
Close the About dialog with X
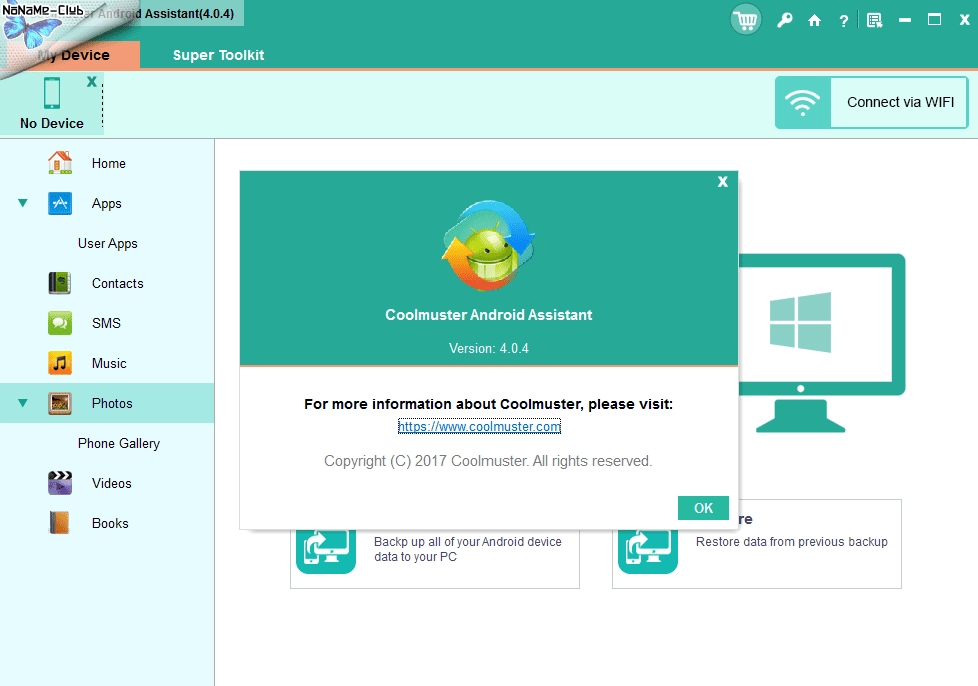(722, 181)
